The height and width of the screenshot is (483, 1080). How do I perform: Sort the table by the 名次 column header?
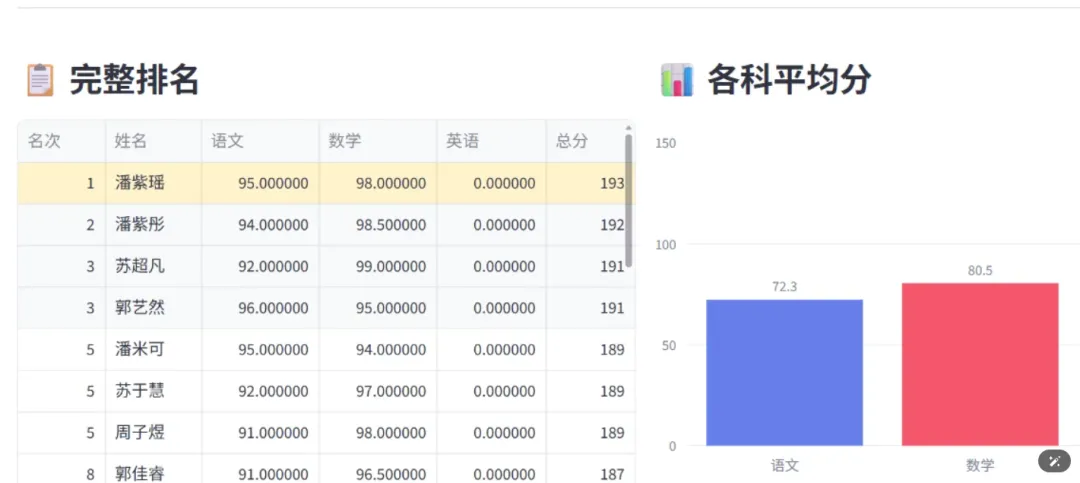61,141
